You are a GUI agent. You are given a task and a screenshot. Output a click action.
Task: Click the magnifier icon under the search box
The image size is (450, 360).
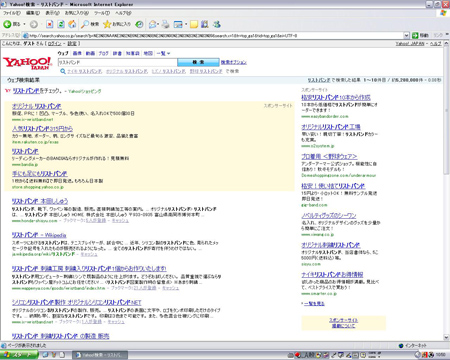tap(63, 71)
